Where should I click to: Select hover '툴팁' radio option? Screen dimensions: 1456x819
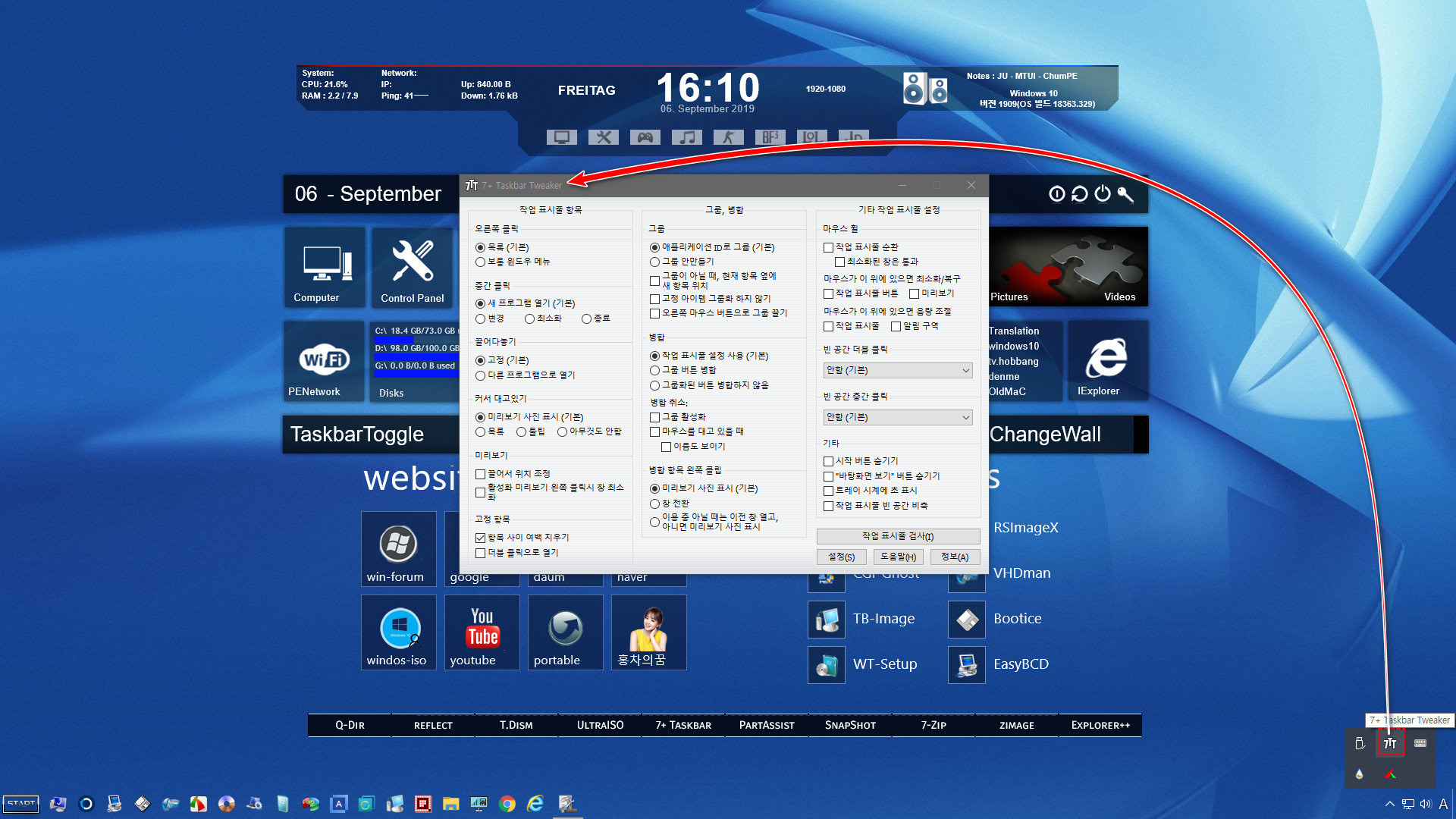click(521, 431)
